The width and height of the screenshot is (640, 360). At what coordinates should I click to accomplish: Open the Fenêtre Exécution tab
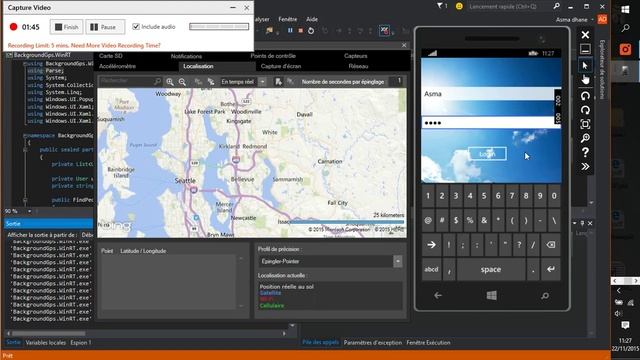click(x=428, y=342)
